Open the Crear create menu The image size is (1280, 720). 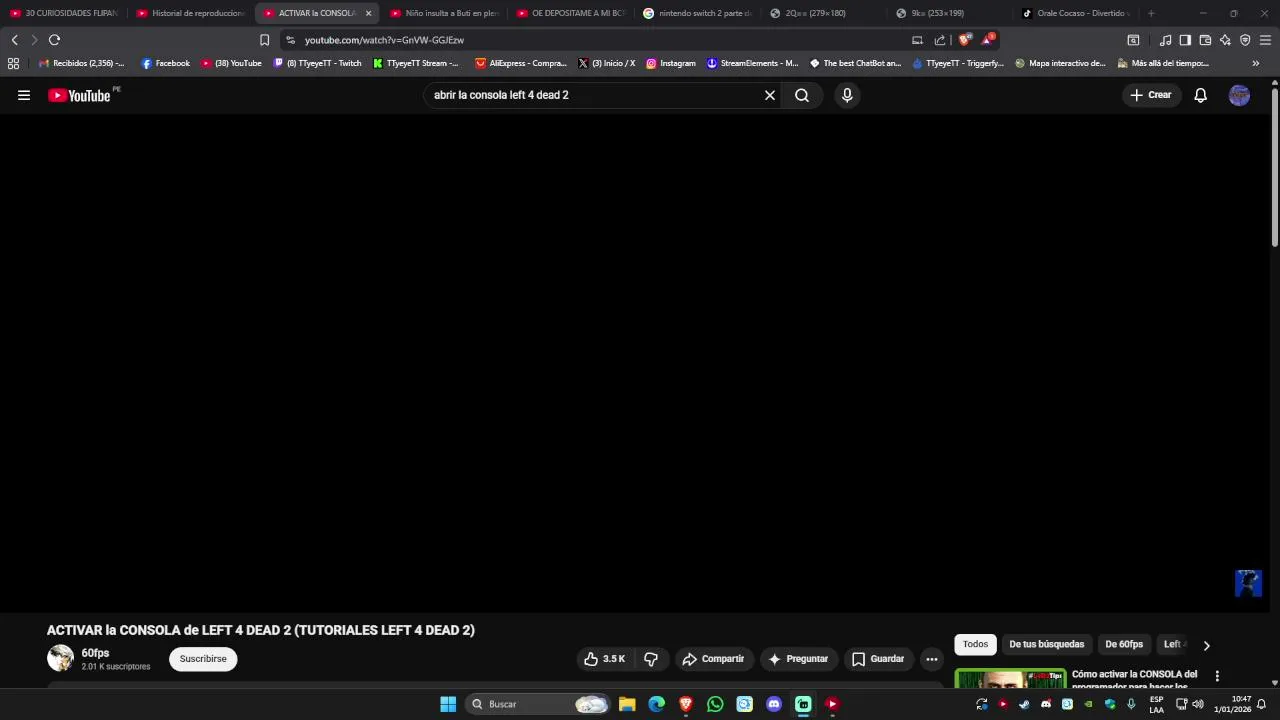click(x=1151, y=95)
